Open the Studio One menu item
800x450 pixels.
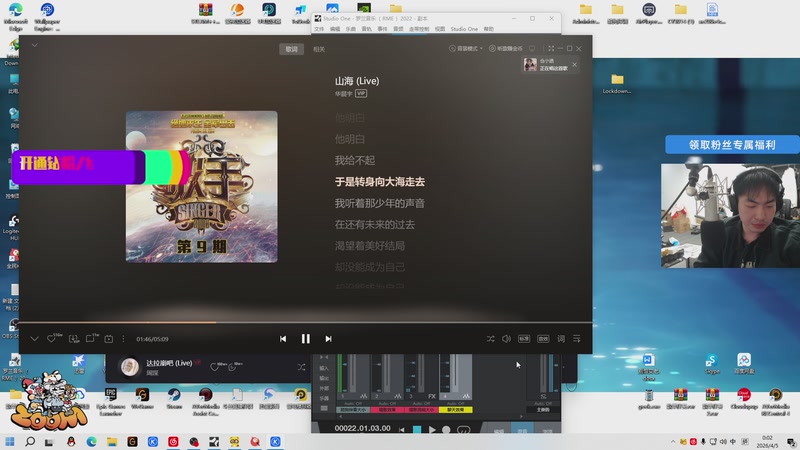coord(464,29)
